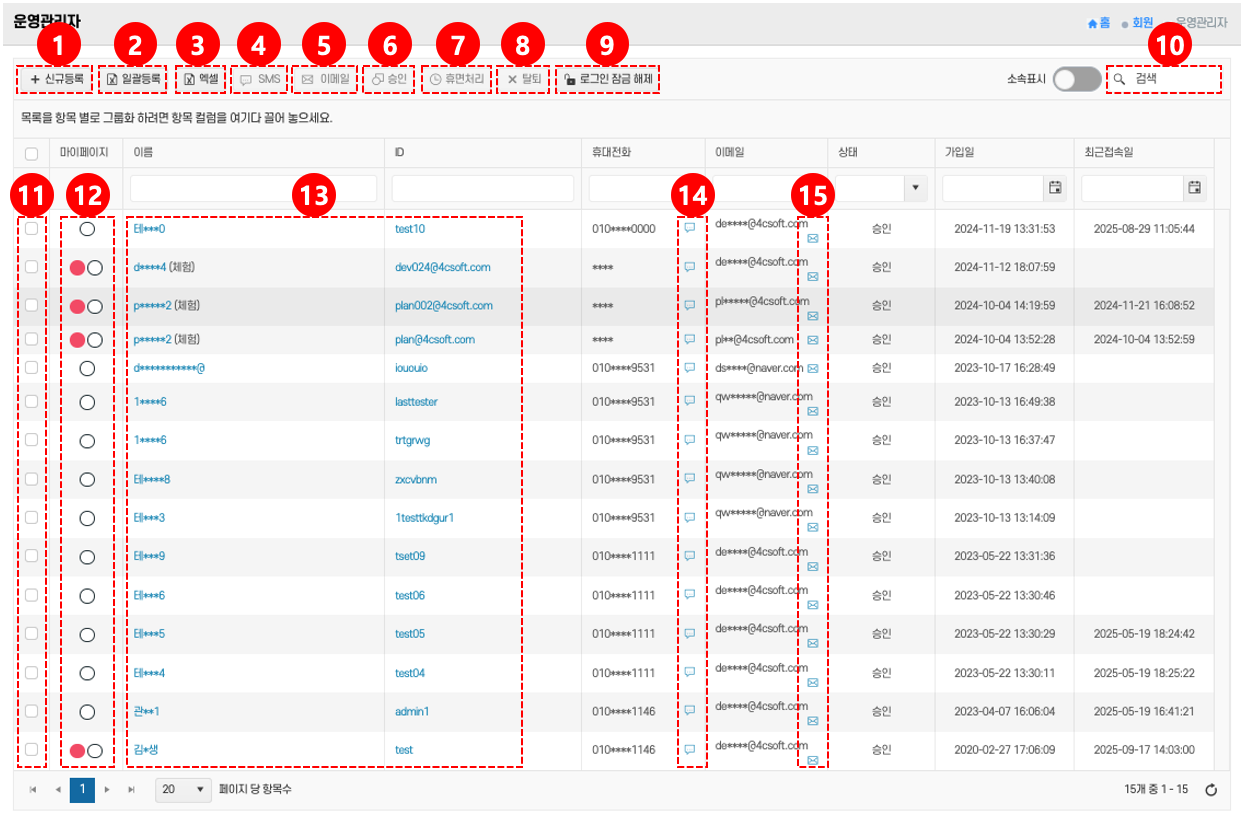Go to 홈 in the breadcrumb

pyautogui.click(x=1099, y=22)
